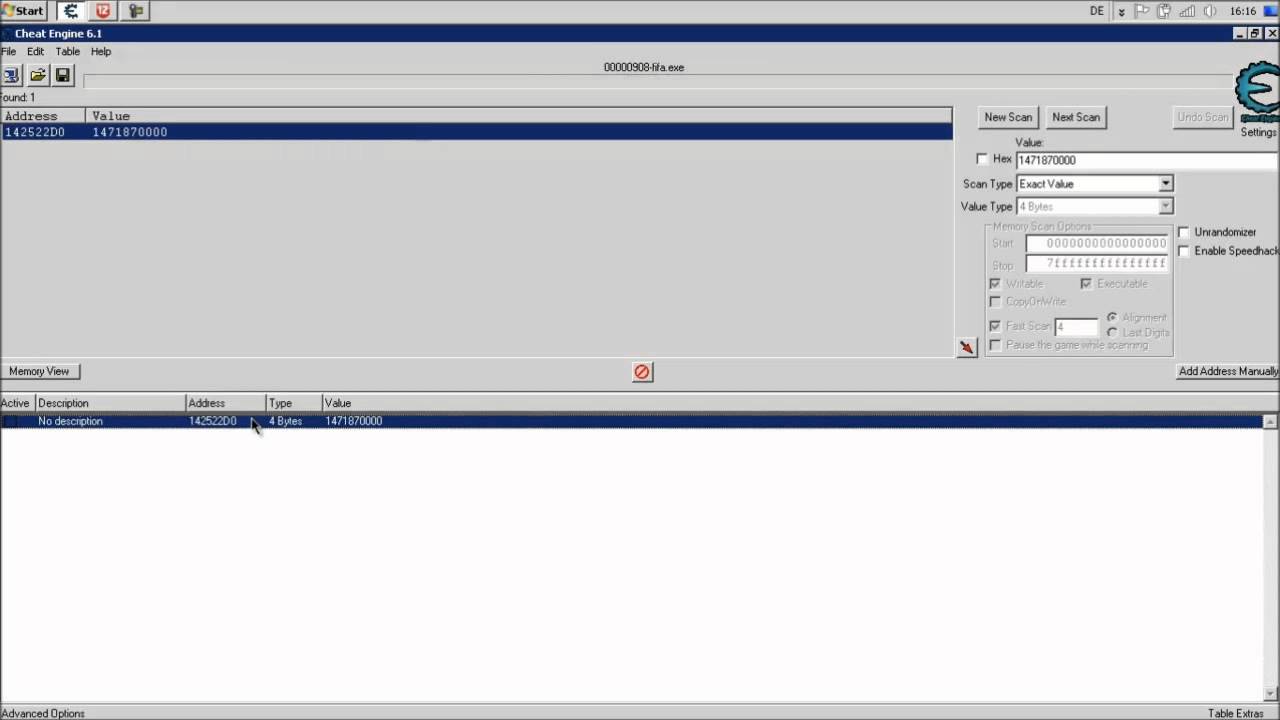Image resolution: width=1280 pixels, height=720 pixels.
Task: Click Value column header in address table
Action: click(x=800, y=403)
